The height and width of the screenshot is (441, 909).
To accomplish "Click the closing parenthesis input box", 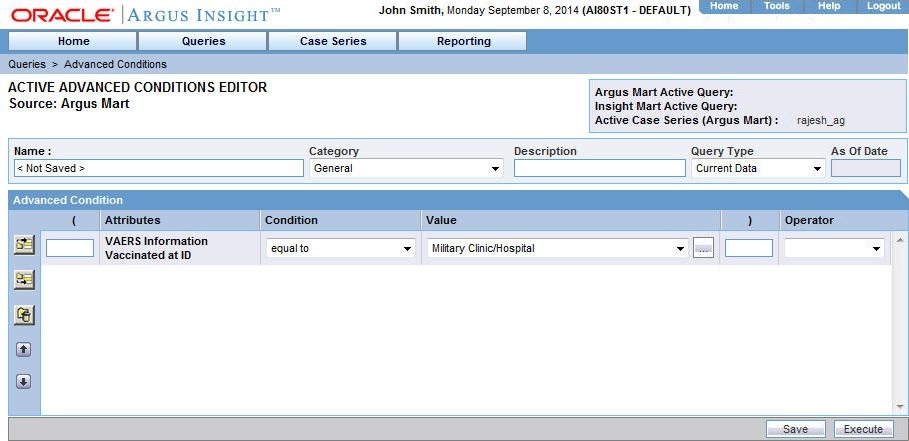I will pos(748,248).
